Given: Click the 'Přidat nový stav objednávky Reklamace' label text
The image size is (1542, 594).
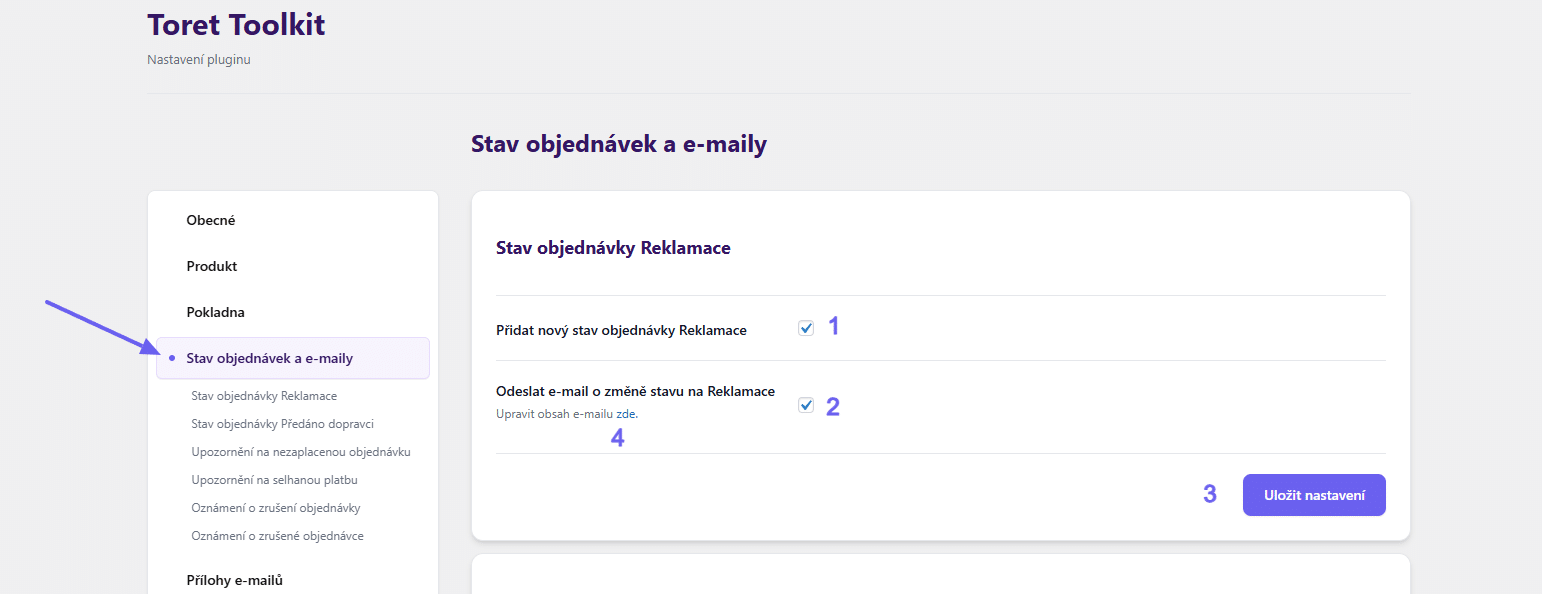Looking at the screenshot, I should pos(621,330).
